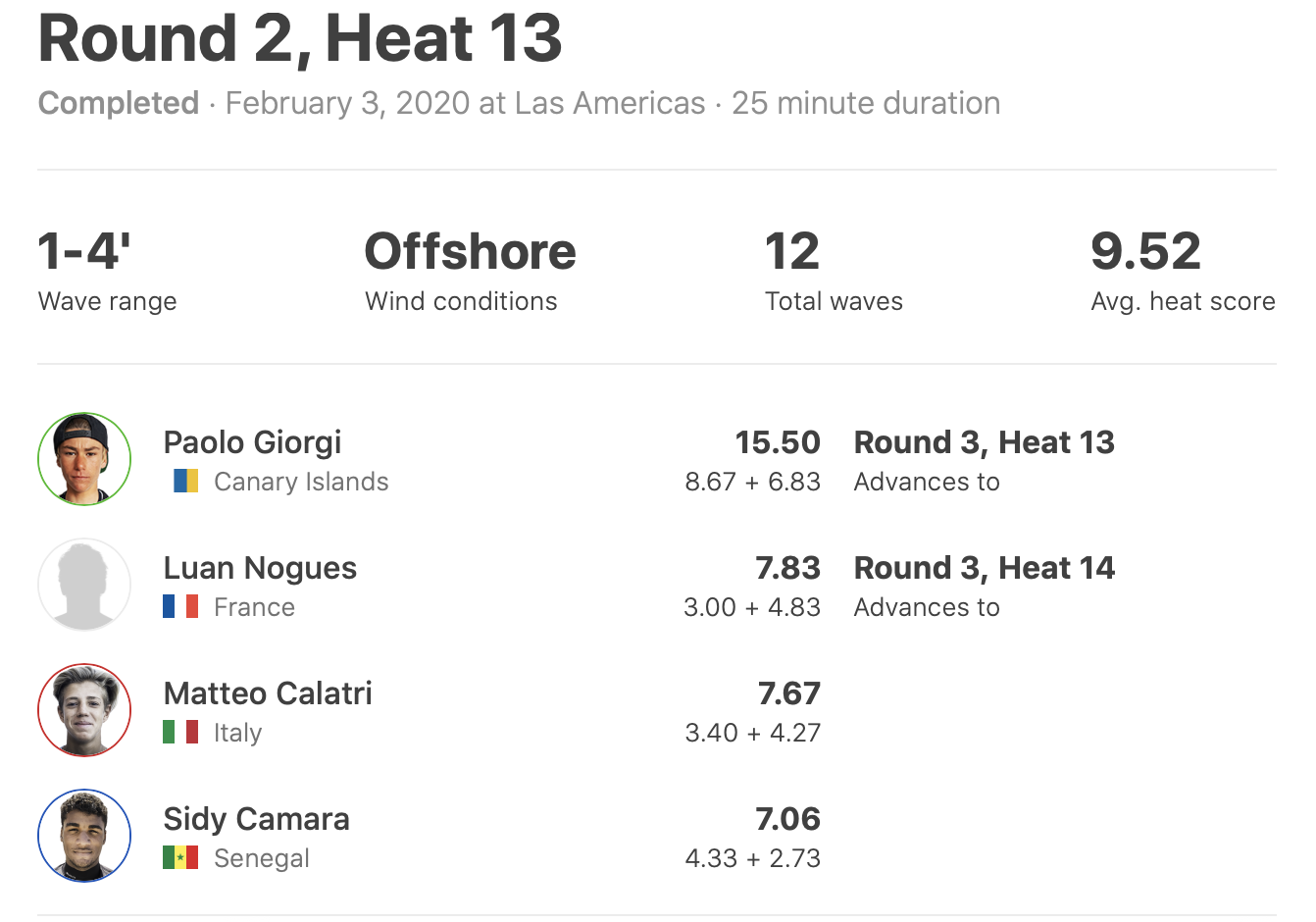Click Paolo Giorgi's profile photo

pos(84,459)
